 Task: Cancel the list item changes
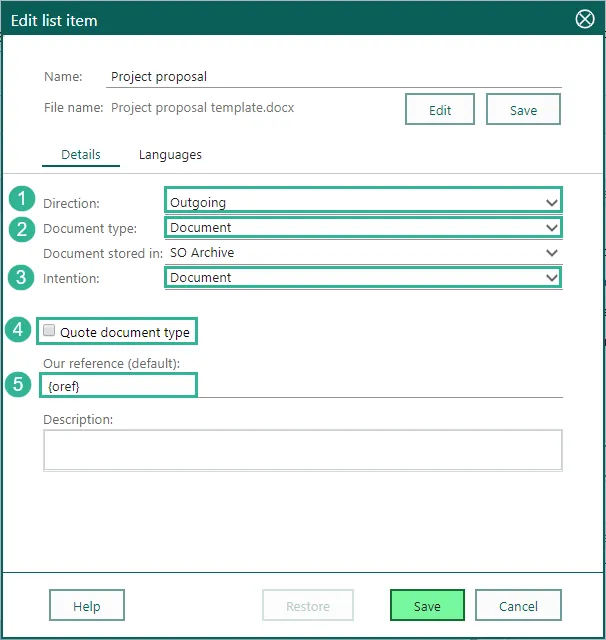[518, 606]
